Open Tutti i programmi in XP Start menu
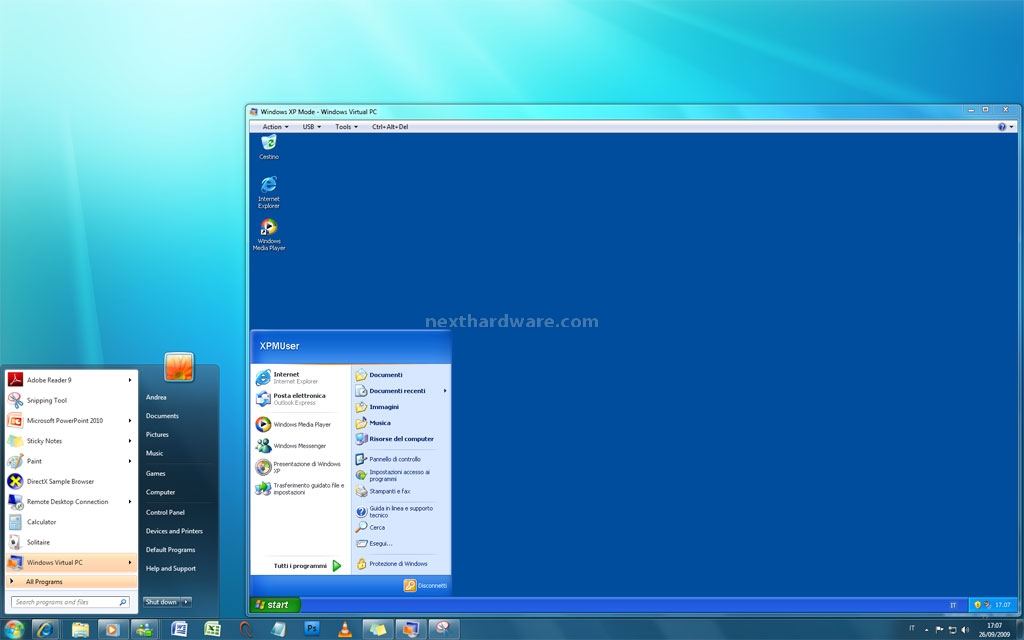This screenshot has width=1024, height=640. click(307, 566)
